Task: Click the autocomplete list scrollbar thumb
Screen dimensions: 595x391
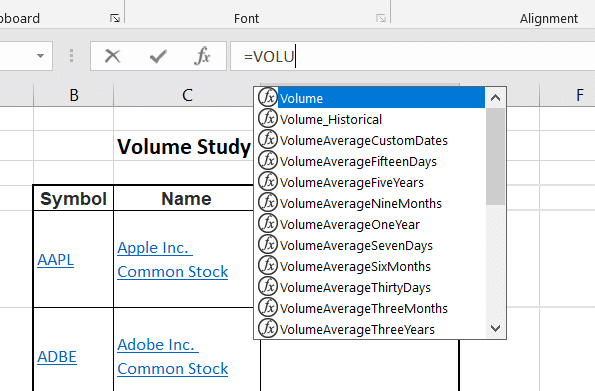Action: coord(495,156)
